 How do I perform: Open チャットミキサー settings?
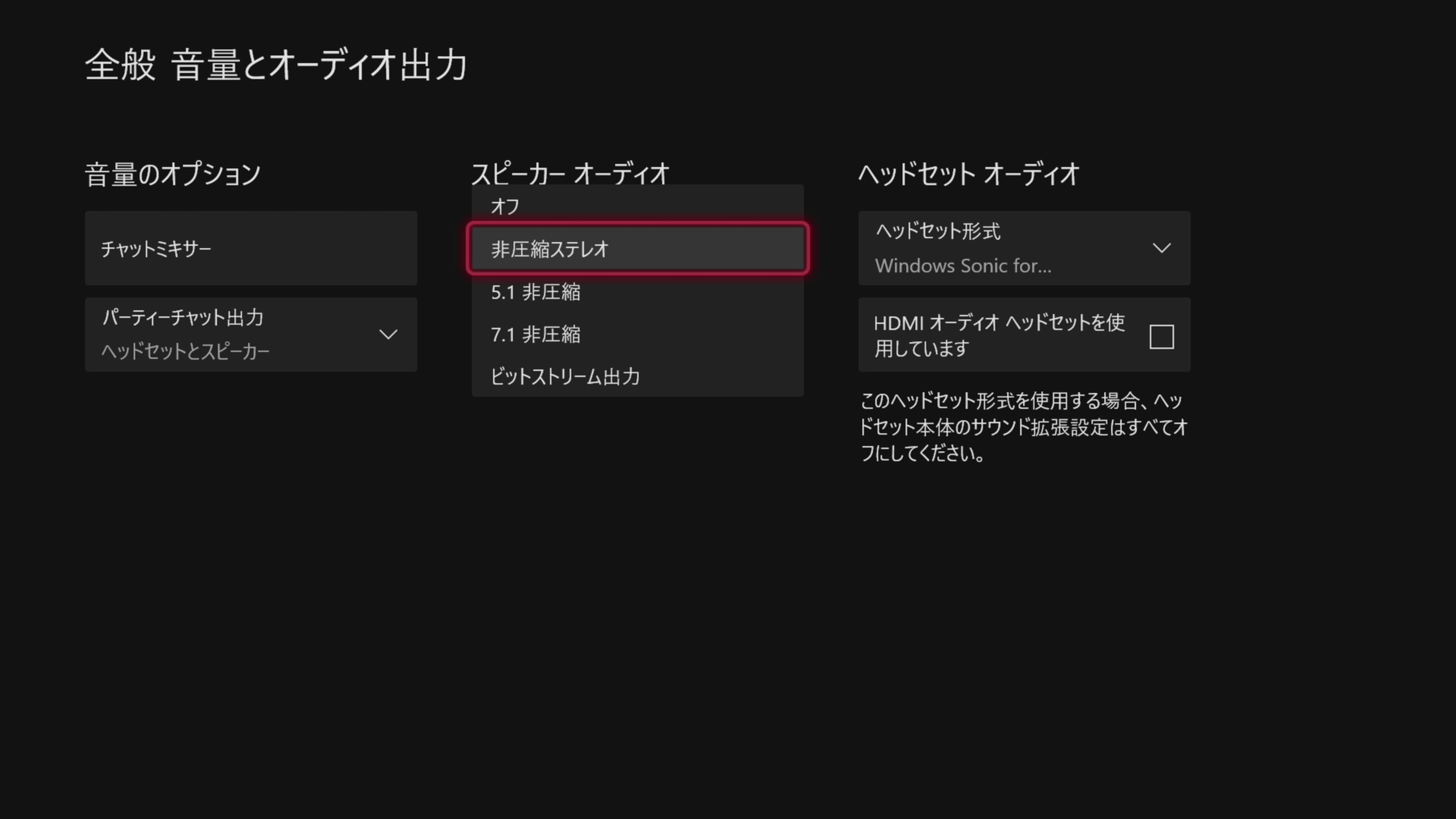[x=250, y=249]
